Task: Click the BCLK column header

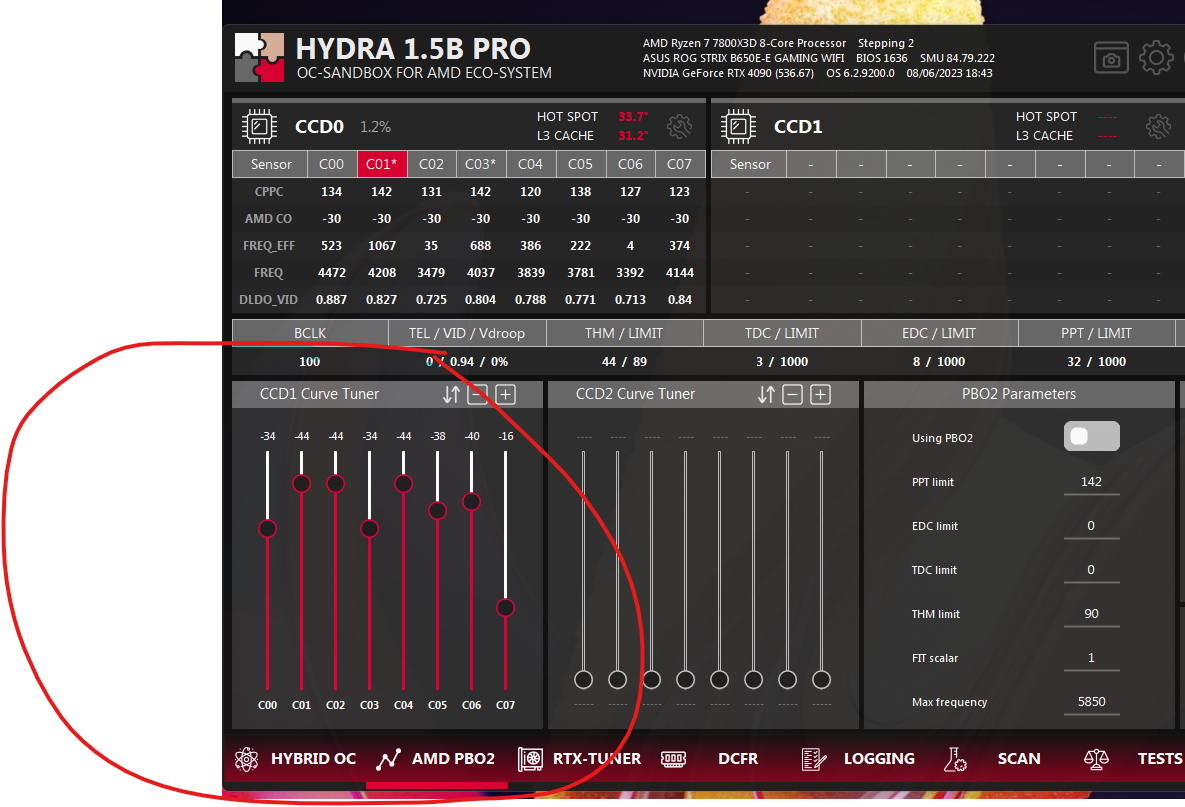Action: [310, 333]
